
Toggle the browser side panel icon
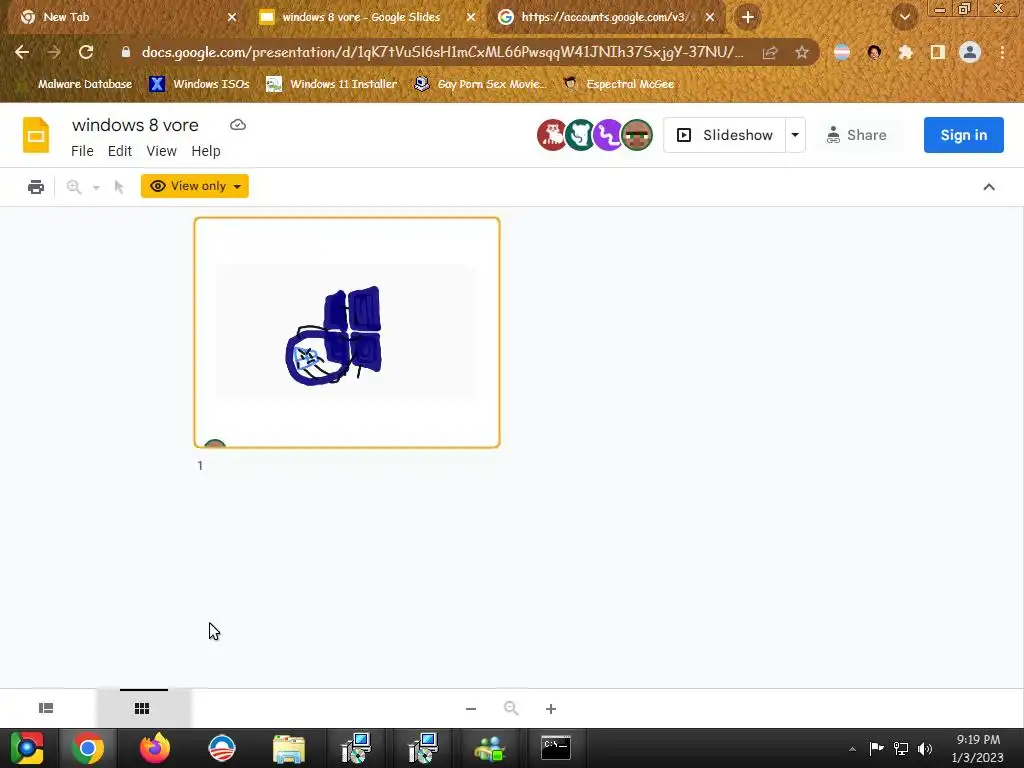[938, 52]
